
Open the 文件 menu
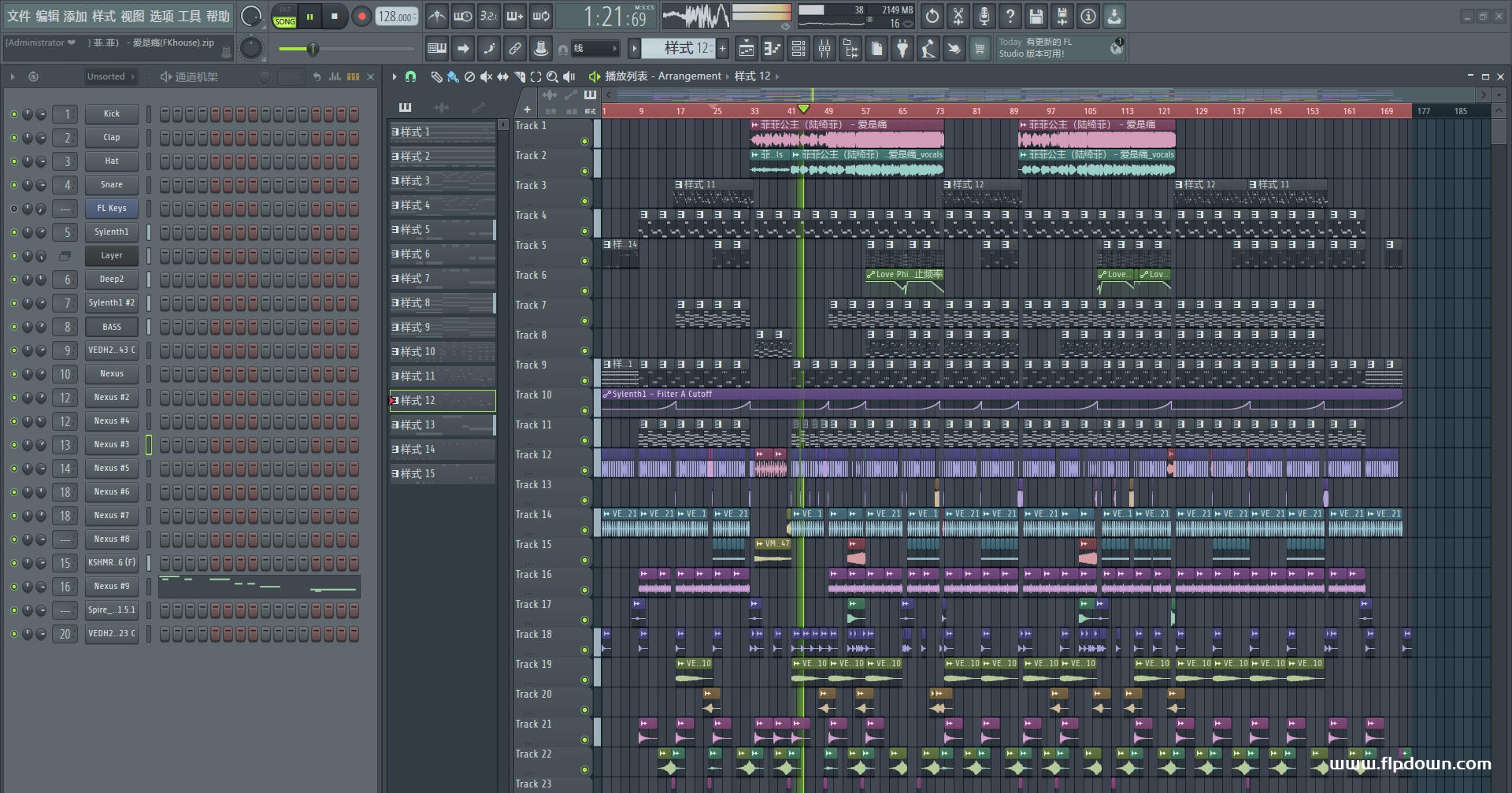click(19, 16)
